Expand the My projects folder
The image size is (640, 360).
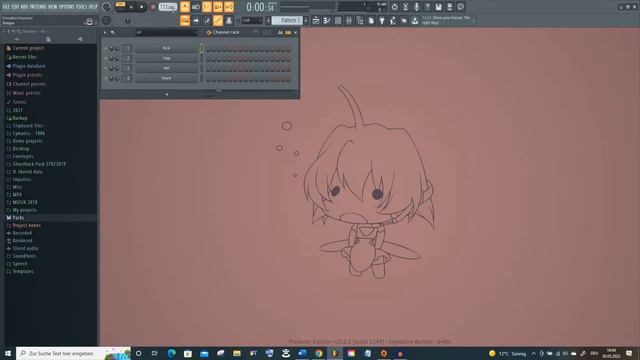tap(24, 210)
